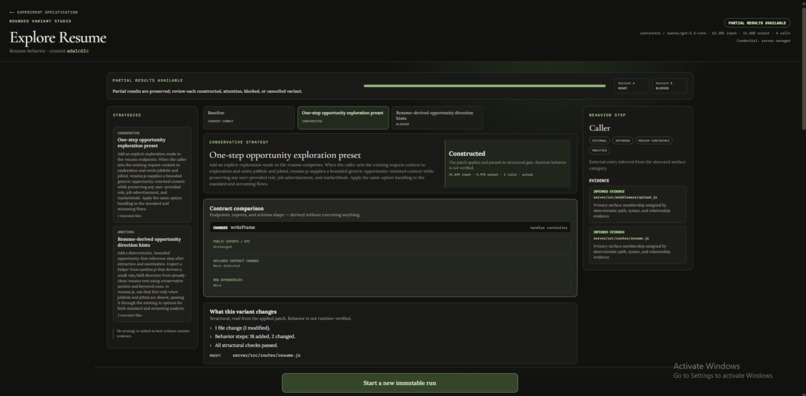Viewport: 806px width, 396px height.
Task: Choose Conservative One-step strategy card in Strategies
Action: pos(152,175)
